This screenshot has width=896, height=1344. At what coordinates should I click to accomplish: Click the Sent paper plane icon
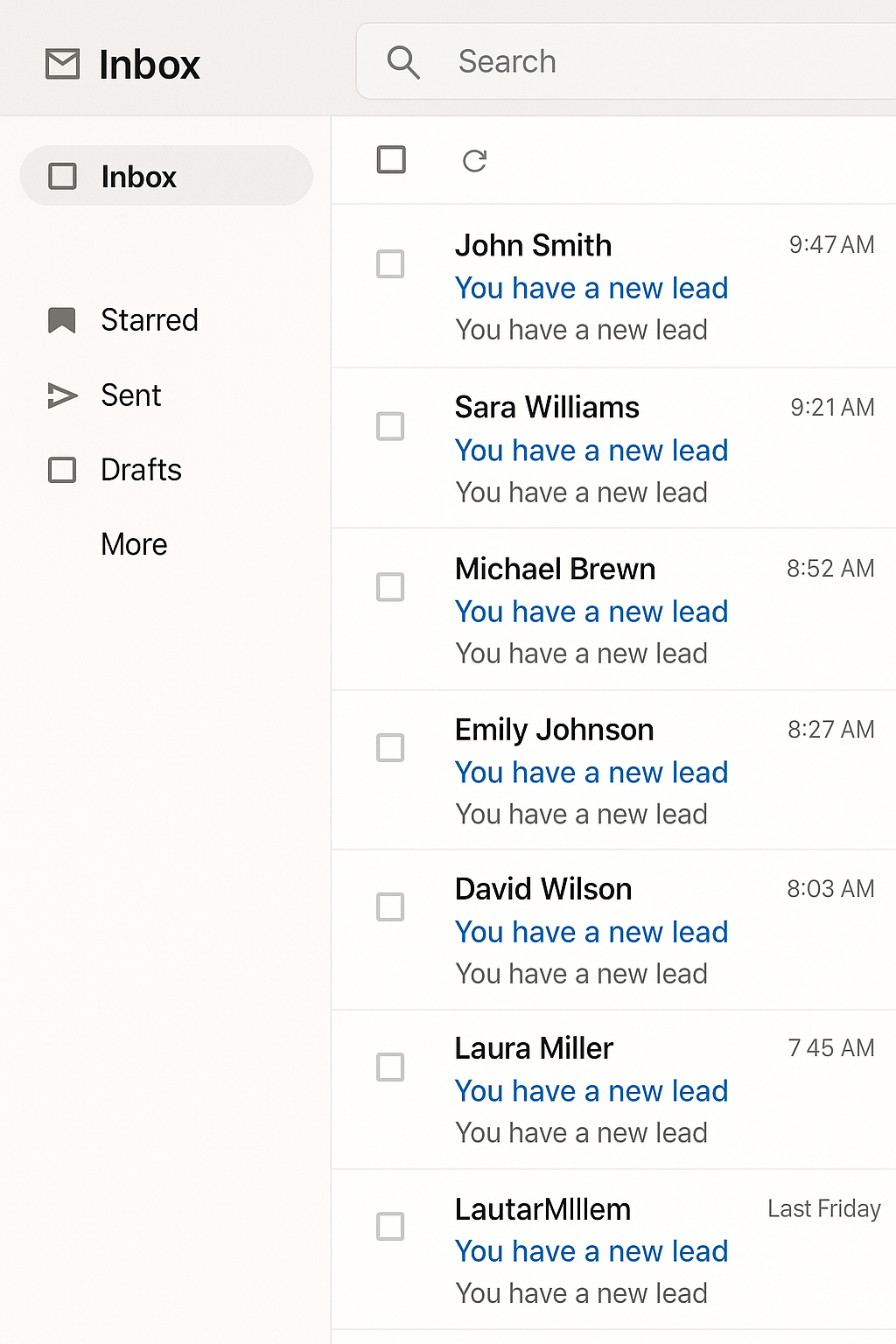tap(61, 395)
